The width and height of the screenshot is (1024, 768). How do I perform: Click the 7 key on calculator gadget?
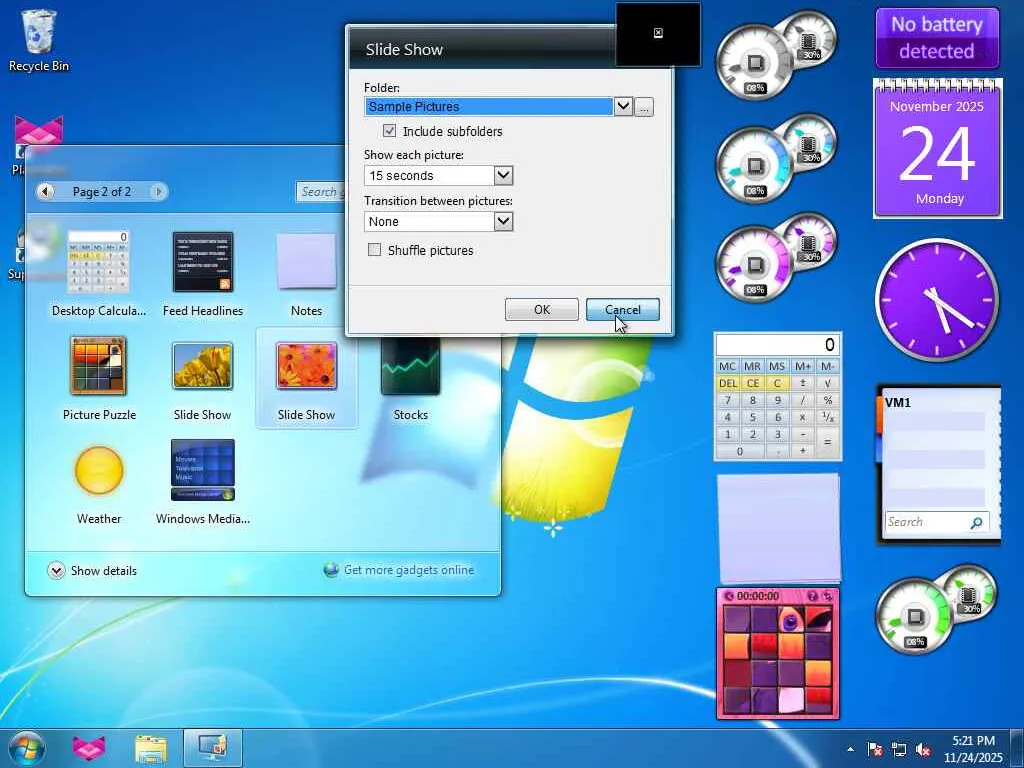(728, 400)
